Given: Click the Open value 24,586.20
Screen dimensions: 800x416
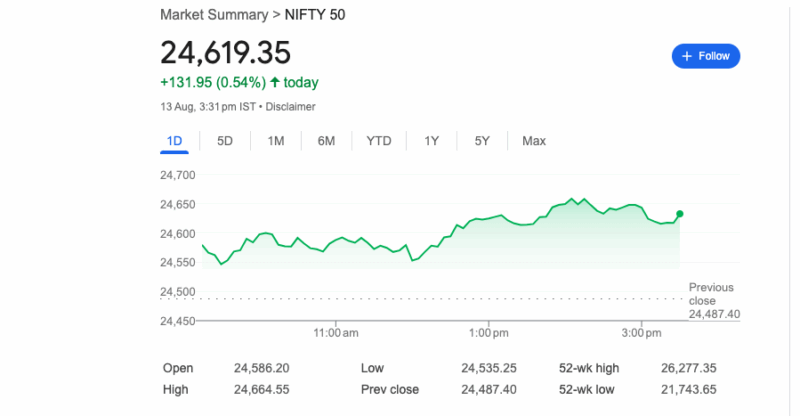Looking at the screenshot, I should click(262, 368).
